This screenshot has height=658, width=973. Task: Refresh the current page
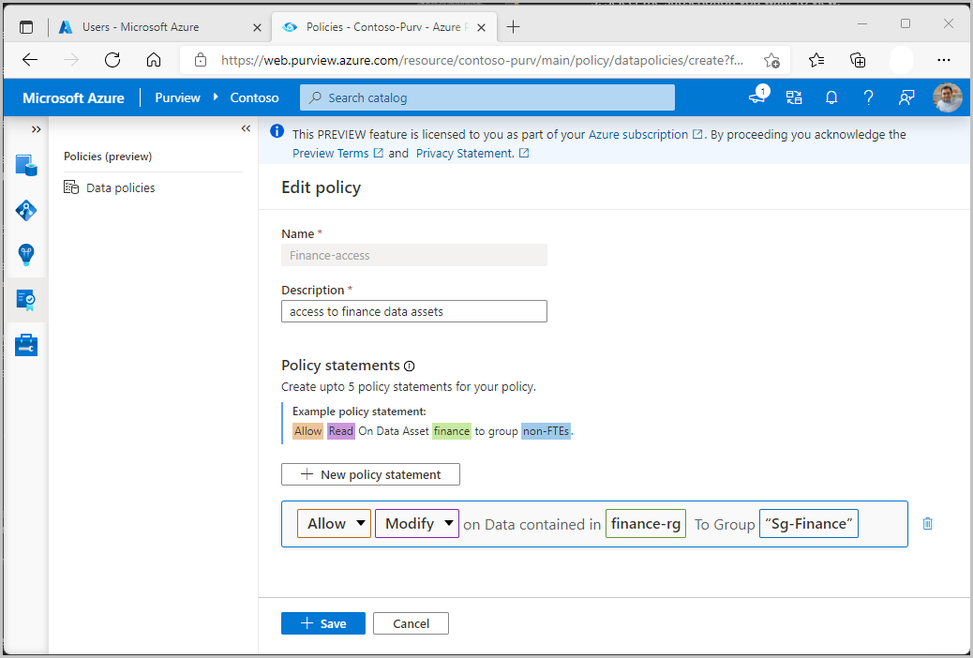pos(112,60)
